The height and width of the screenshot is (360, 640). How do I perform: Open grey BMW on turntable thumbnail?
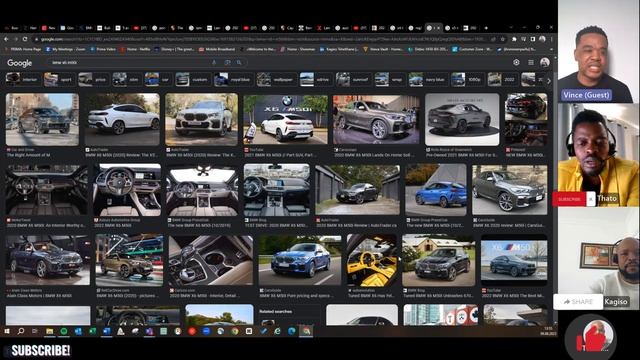(x=462, y=120)
